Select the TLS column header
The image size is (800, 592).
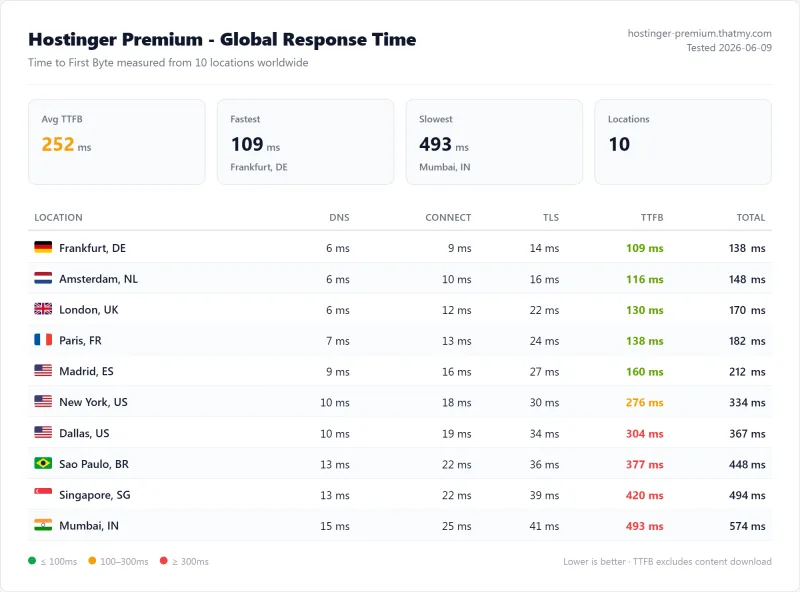coord(551,217)
